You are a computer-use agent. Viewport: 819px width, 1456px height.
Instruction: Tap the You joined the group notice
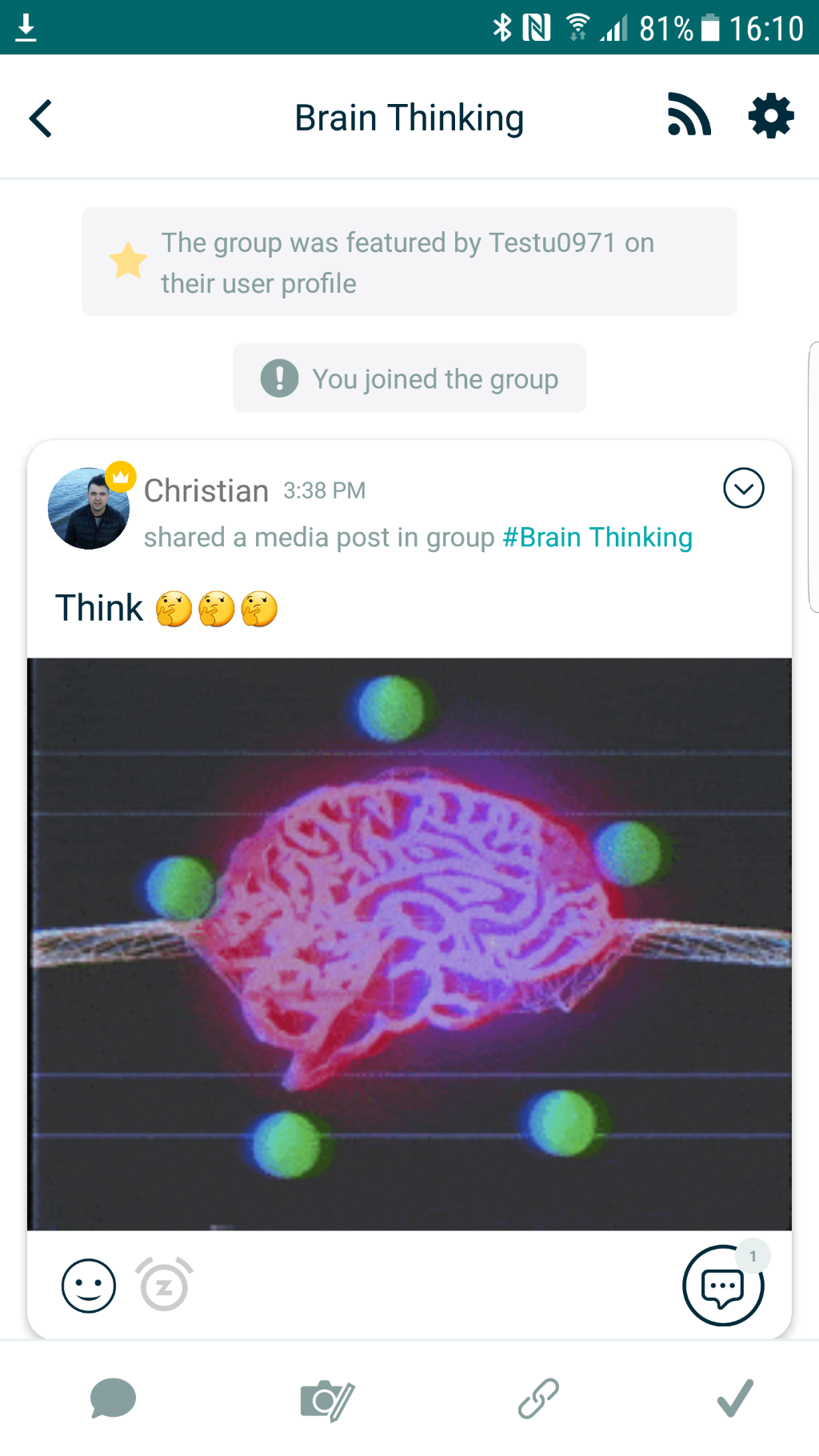point(409,378)
